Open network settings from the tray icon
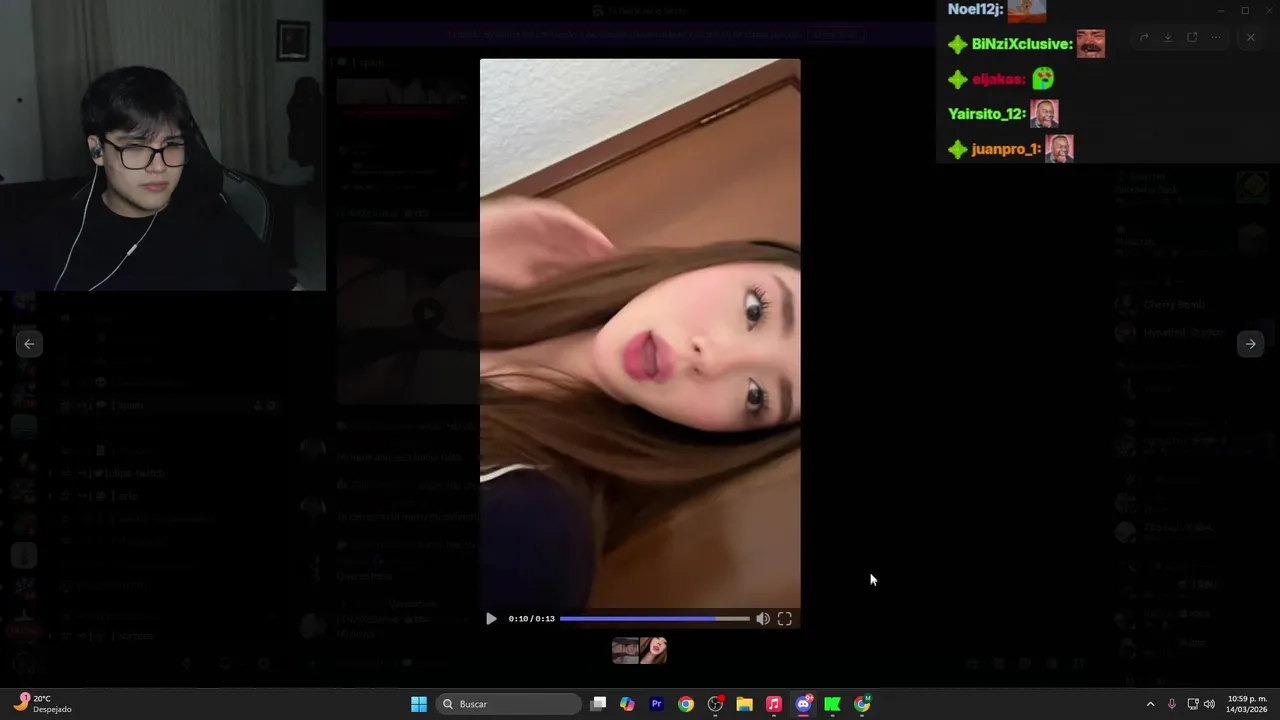1280x720 pixels. click(1192, 704)
